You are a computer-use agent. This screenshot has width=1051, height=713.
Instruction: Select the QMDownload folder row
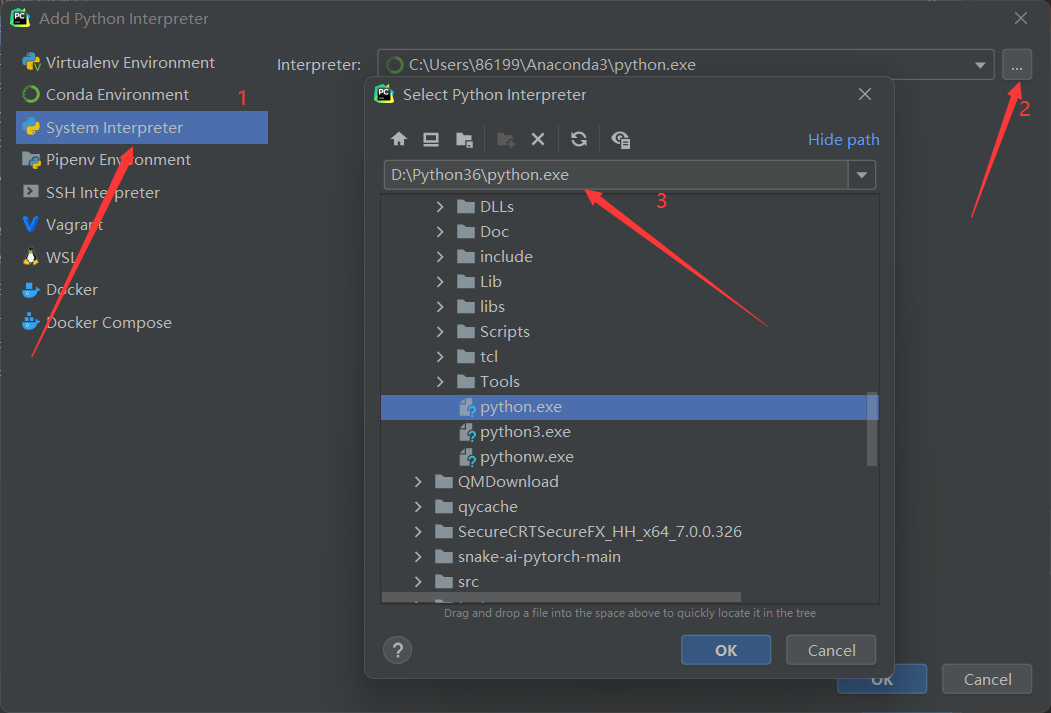[x=629, y=482]
